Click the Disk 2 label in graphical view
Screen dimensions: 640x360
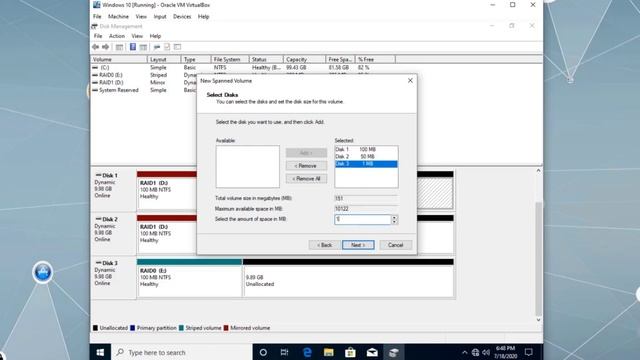point(110,219)
